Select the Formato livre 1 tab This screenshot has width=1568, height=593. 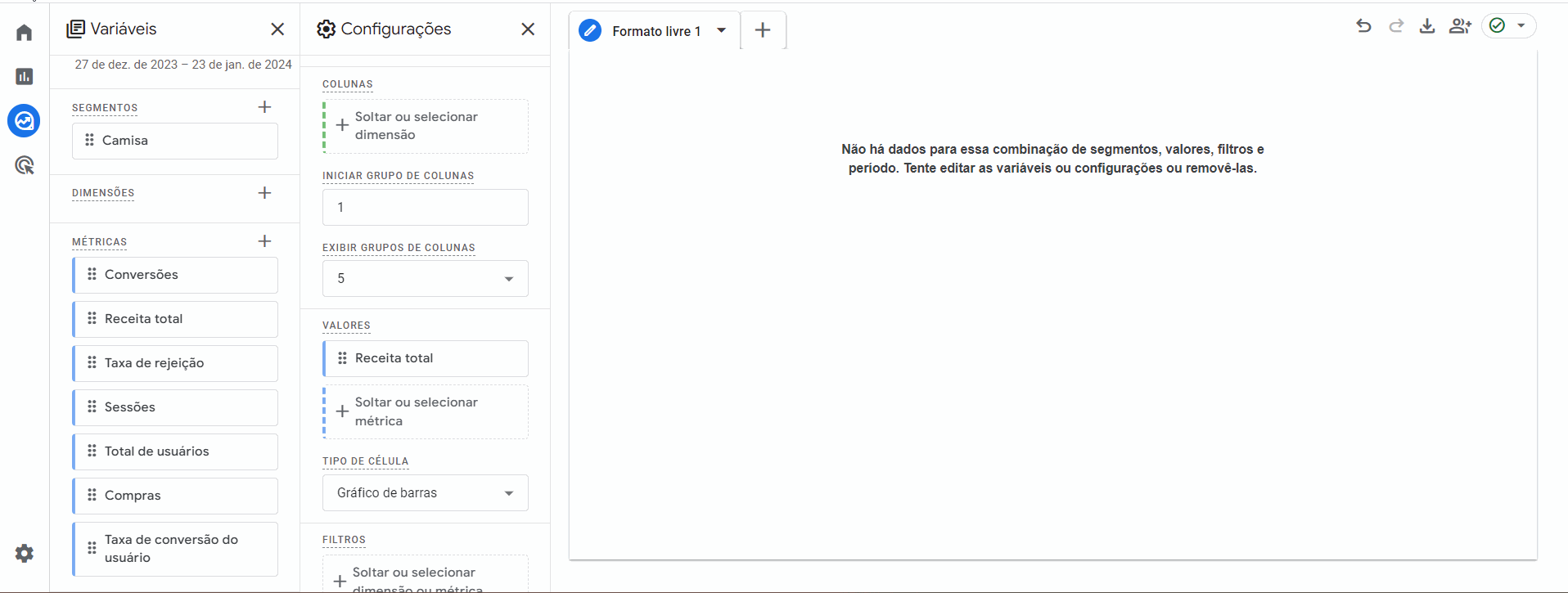tap(655, 31)
